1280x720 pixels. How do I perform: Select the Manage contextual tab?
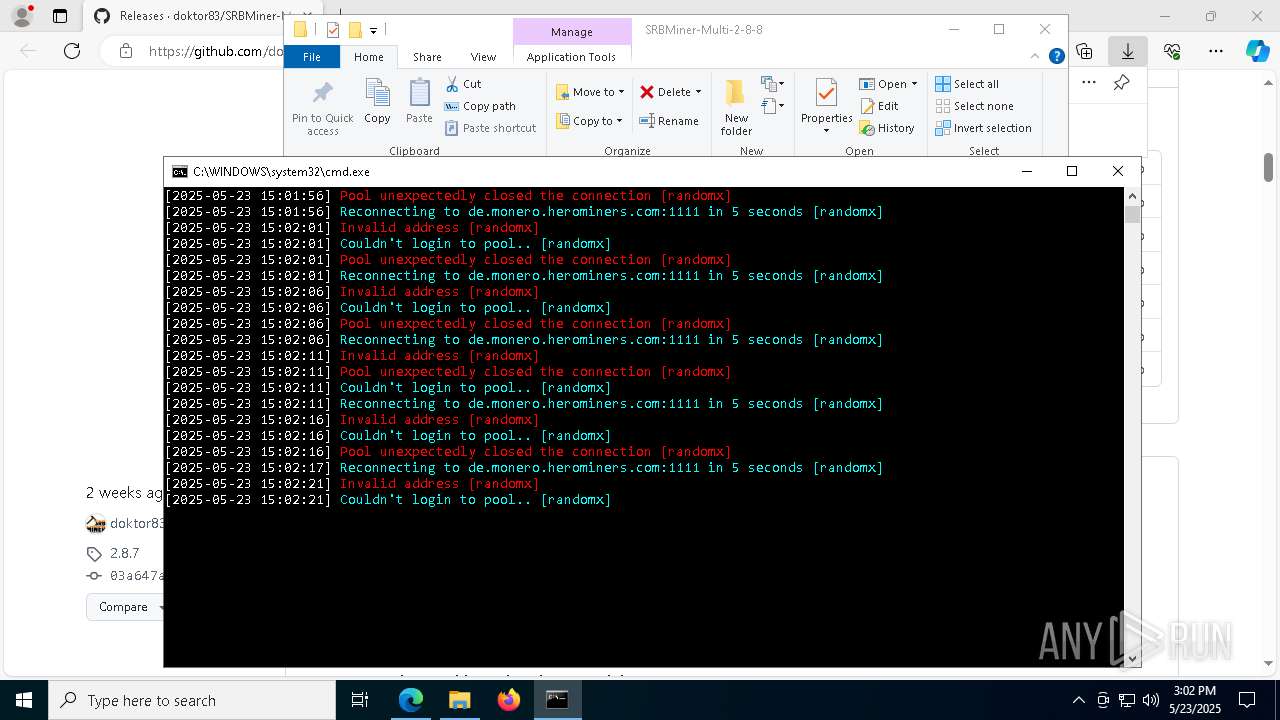[x=572, y=32]
